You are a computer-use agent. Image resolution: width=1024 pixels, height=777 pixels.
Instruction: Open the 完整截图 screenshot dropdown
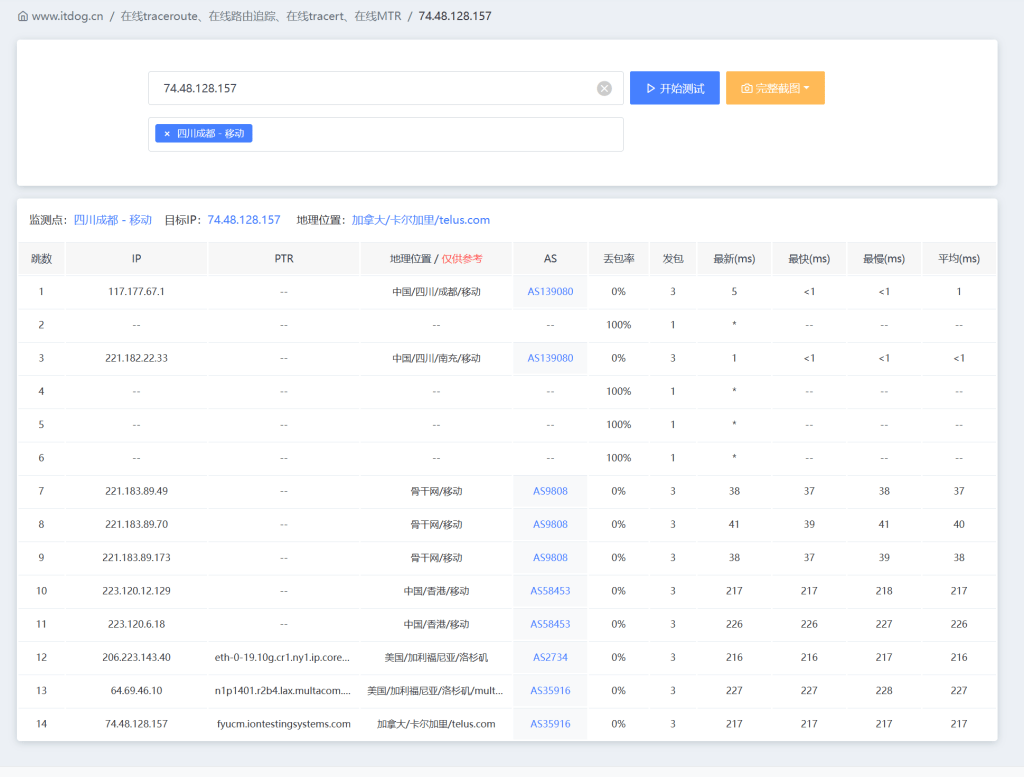point(775,88)
